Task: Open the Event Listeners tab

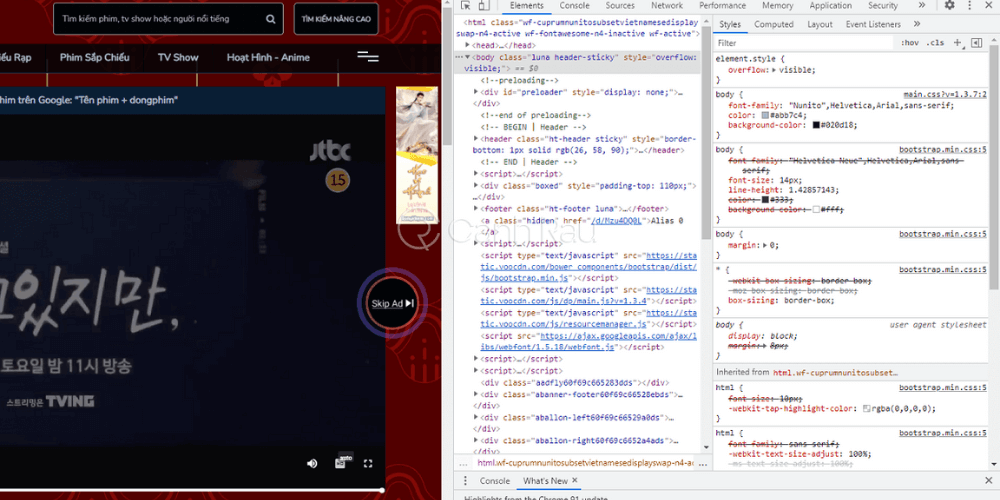Action: pos(873,24)
